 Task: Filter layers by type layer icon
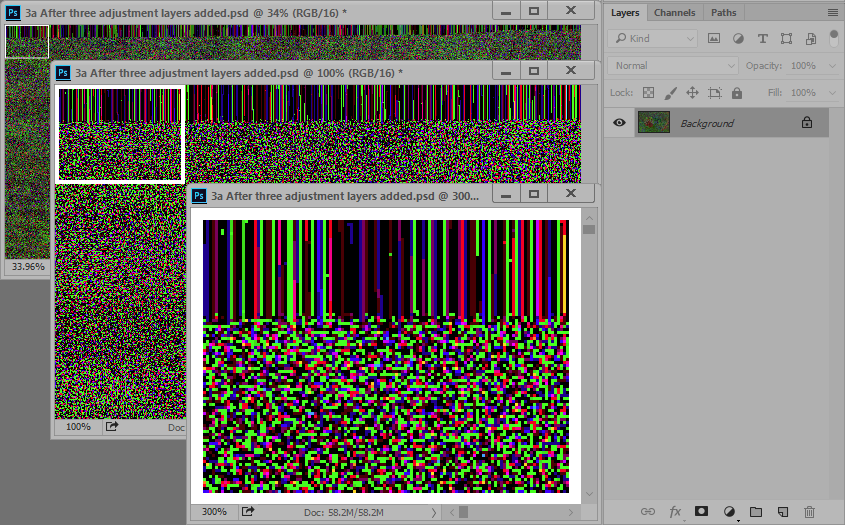click(763, 38)
